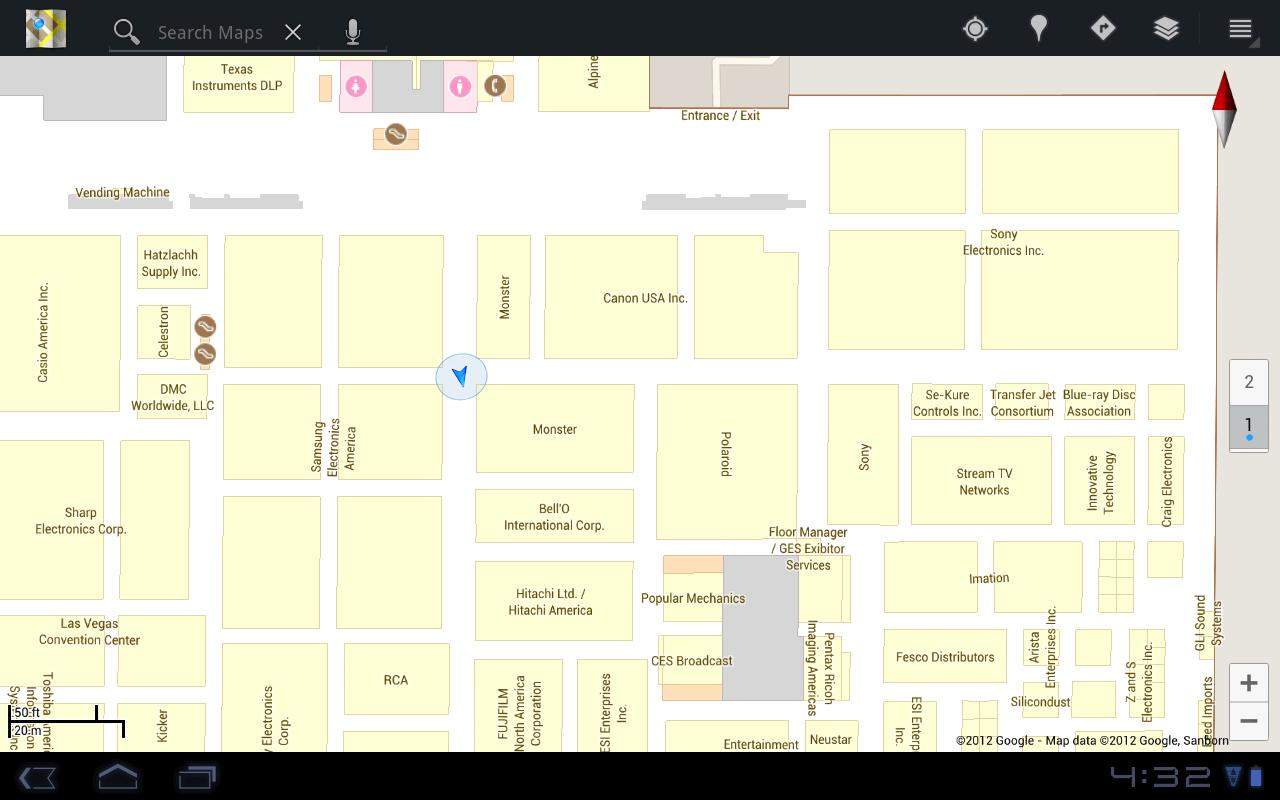Tap the blue current location arrow
The width and height of the screenshot is (1280, 800).
coord(461,376)
